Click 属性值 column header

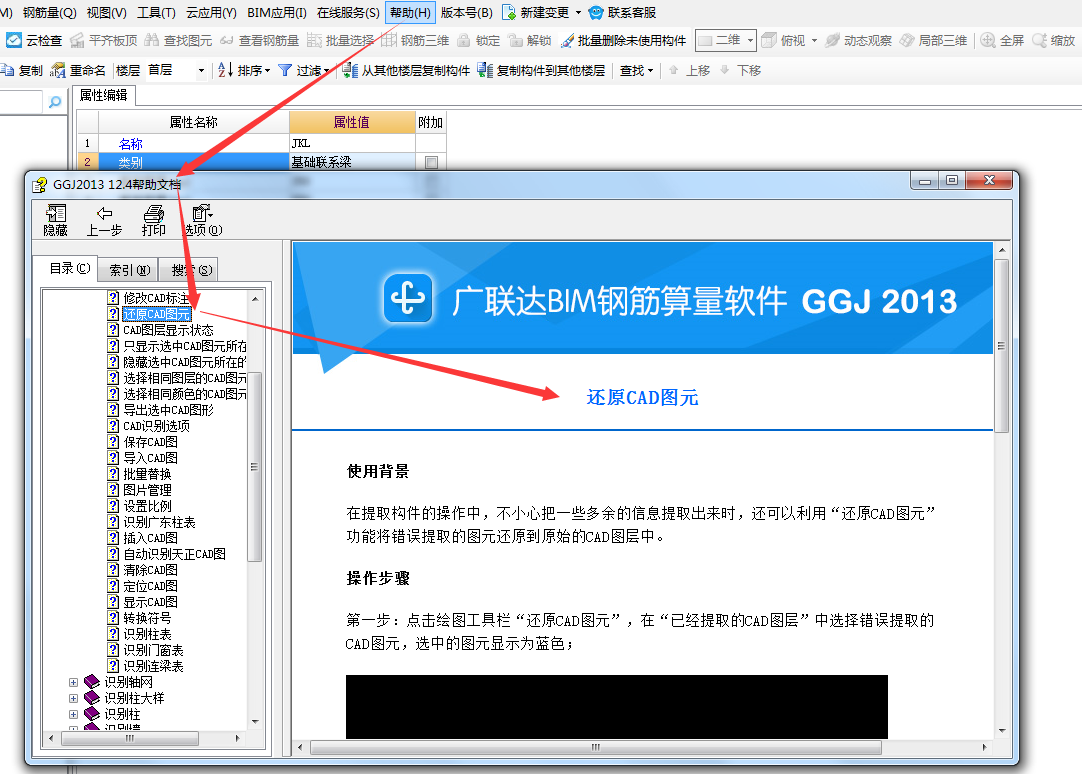click(352, 122)
